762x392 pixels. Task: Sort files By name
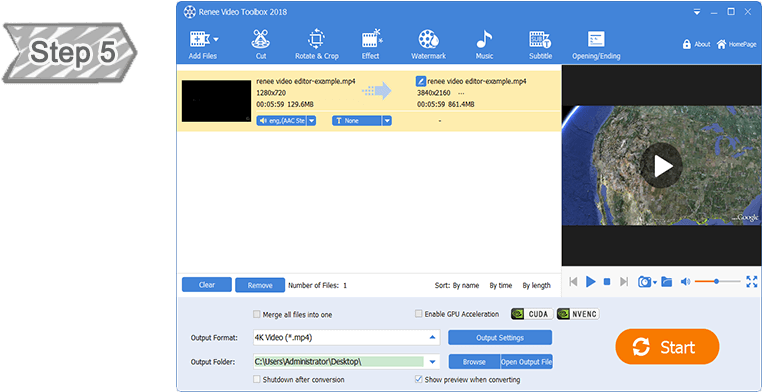click(466, 286)
